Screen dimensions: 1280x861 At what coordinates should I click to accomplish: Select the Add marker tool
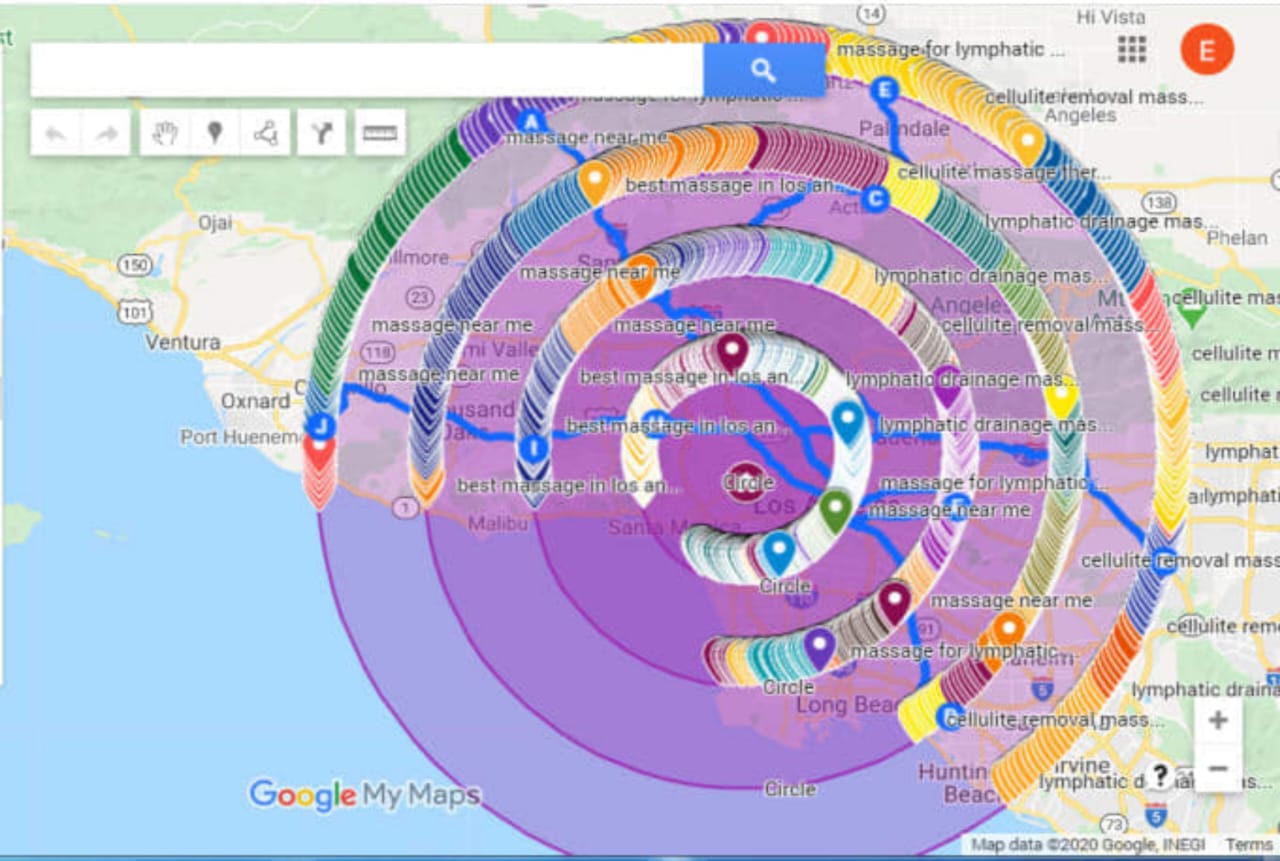click(214, 131)
